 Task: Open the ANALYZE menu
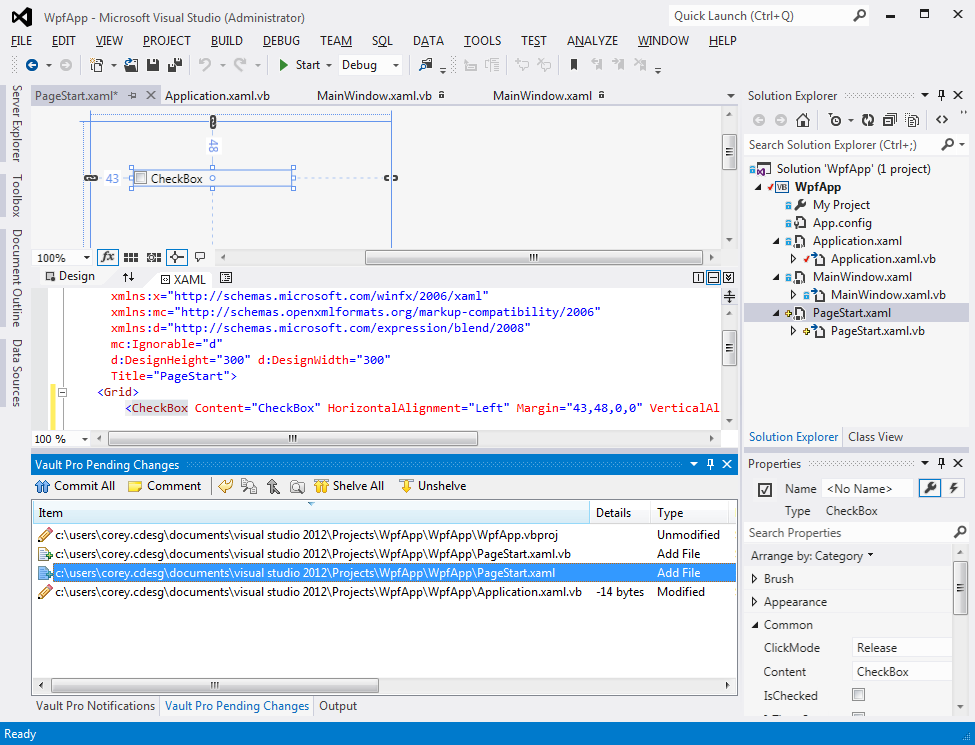pyautogui.click(x=592, y=41)
